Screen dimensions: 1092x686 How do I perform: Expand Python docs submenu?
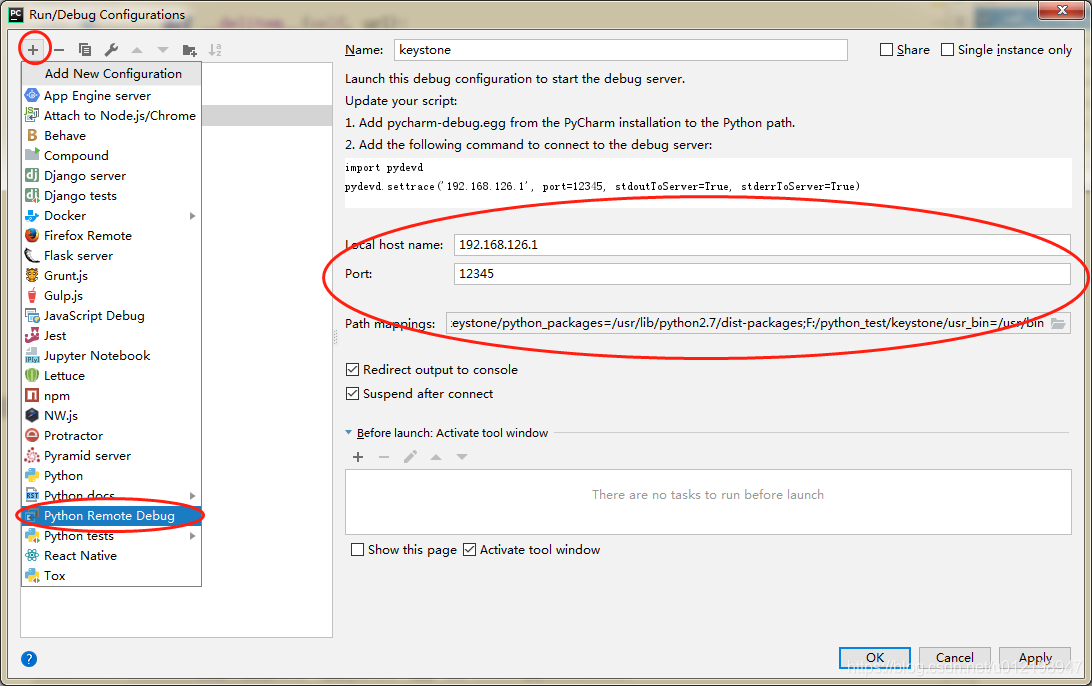point(192,496)
